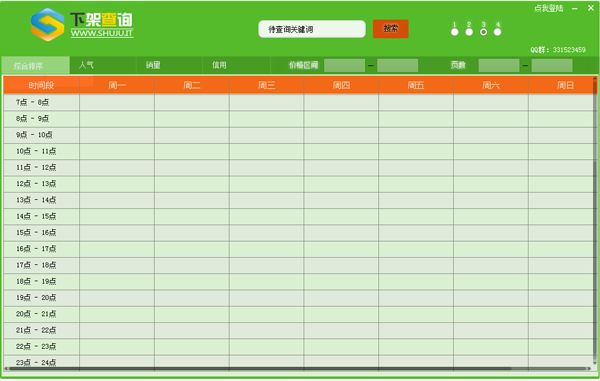
Task: Click the ending 页数 page field
Action: [552, 65]
